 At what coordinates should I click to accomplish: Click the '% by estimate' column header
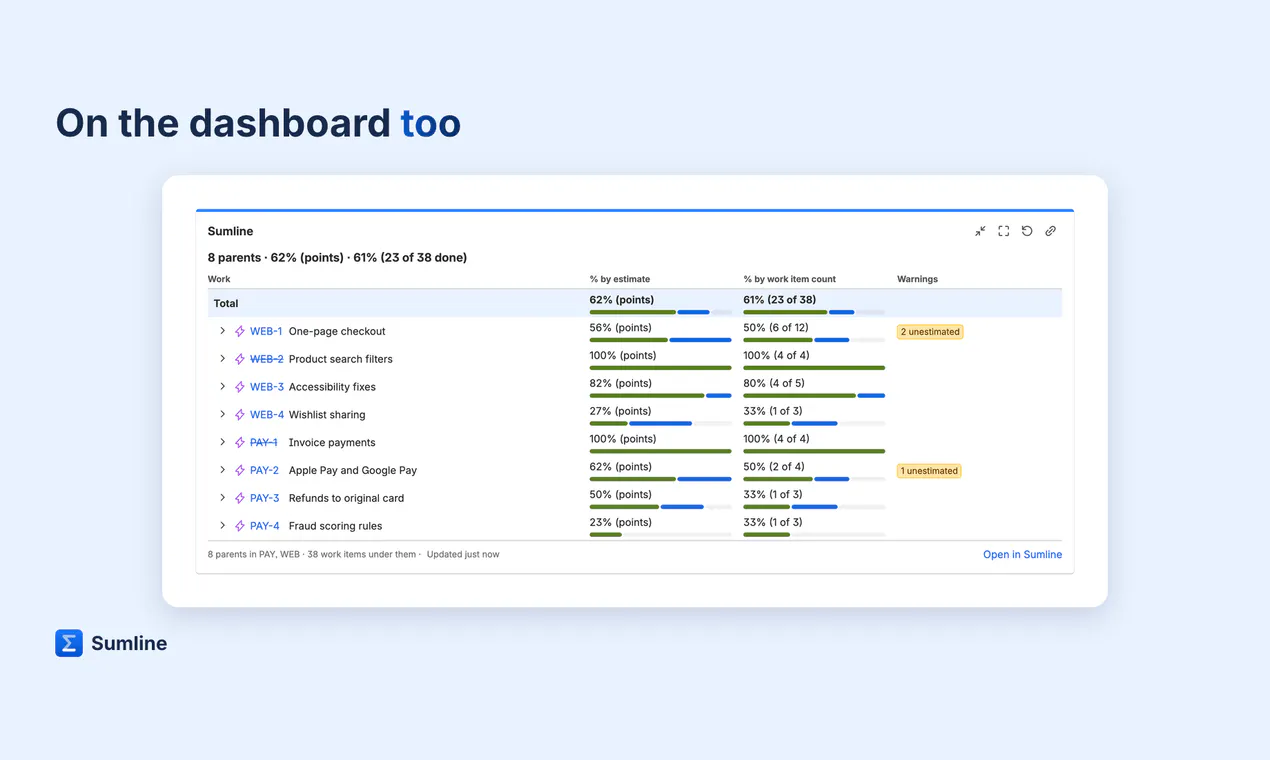coord(620,279)
